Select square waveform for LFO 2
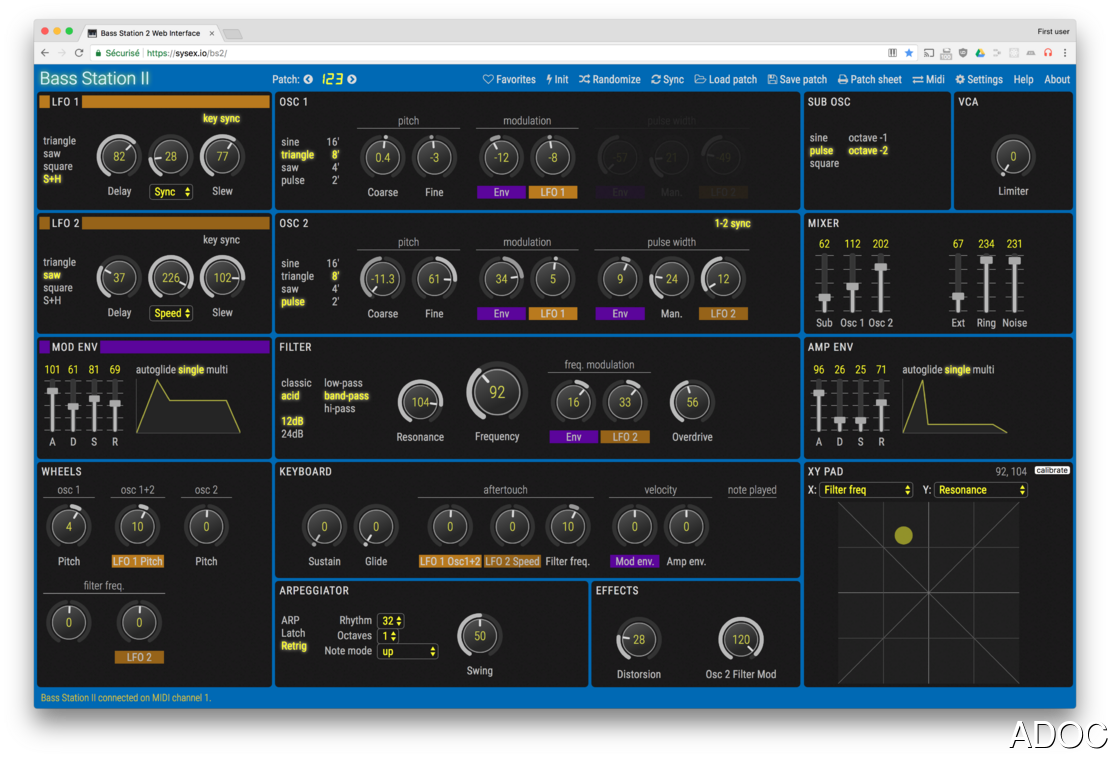This screenshot has height=757, width=1110. point(57,288)
